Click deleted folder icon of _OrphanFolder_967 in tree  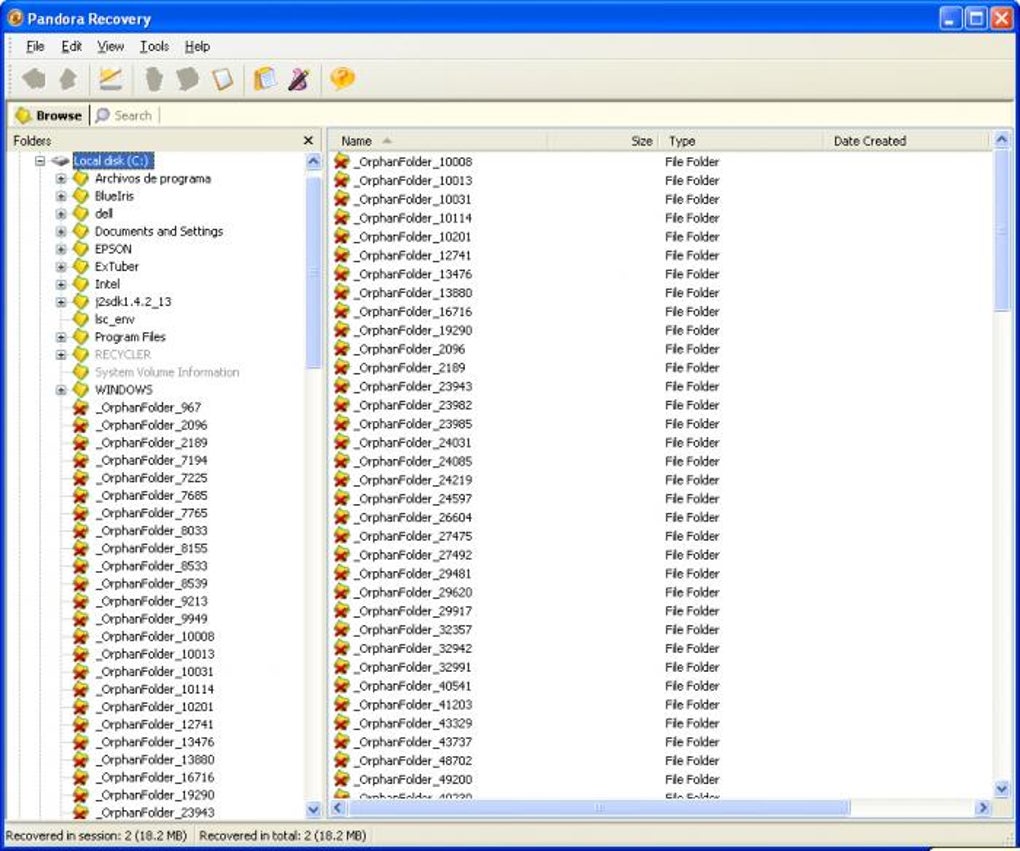[x=80, y=407]
